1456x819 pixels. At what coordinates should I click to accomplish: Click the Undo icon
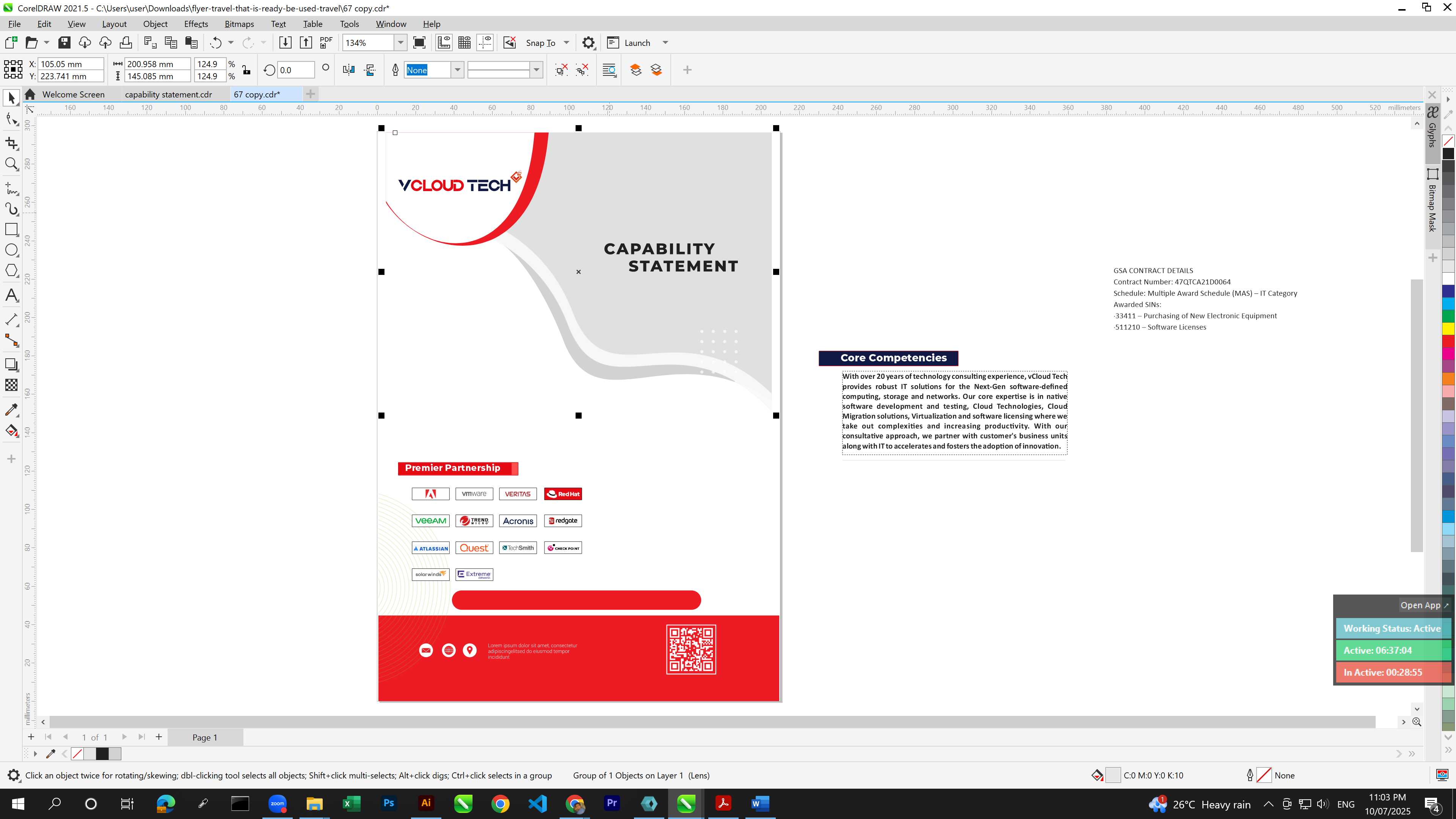215,42
